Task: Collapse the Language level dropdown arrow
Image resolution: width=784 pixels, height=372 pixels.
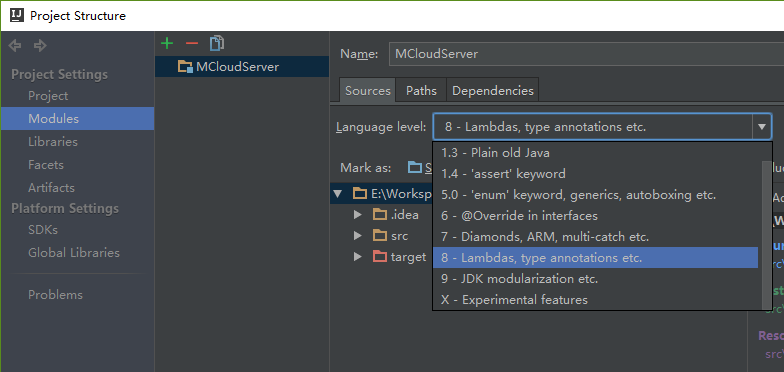Action: 762,127
